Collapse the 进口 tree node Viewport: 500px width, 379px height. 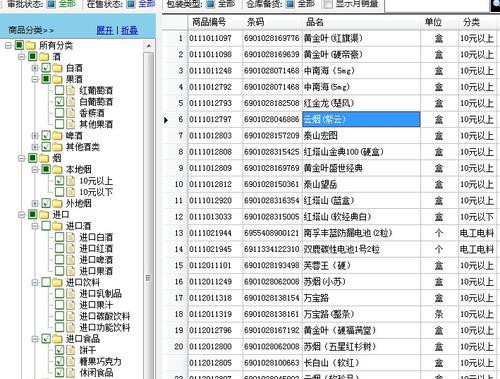click(22, 215)
